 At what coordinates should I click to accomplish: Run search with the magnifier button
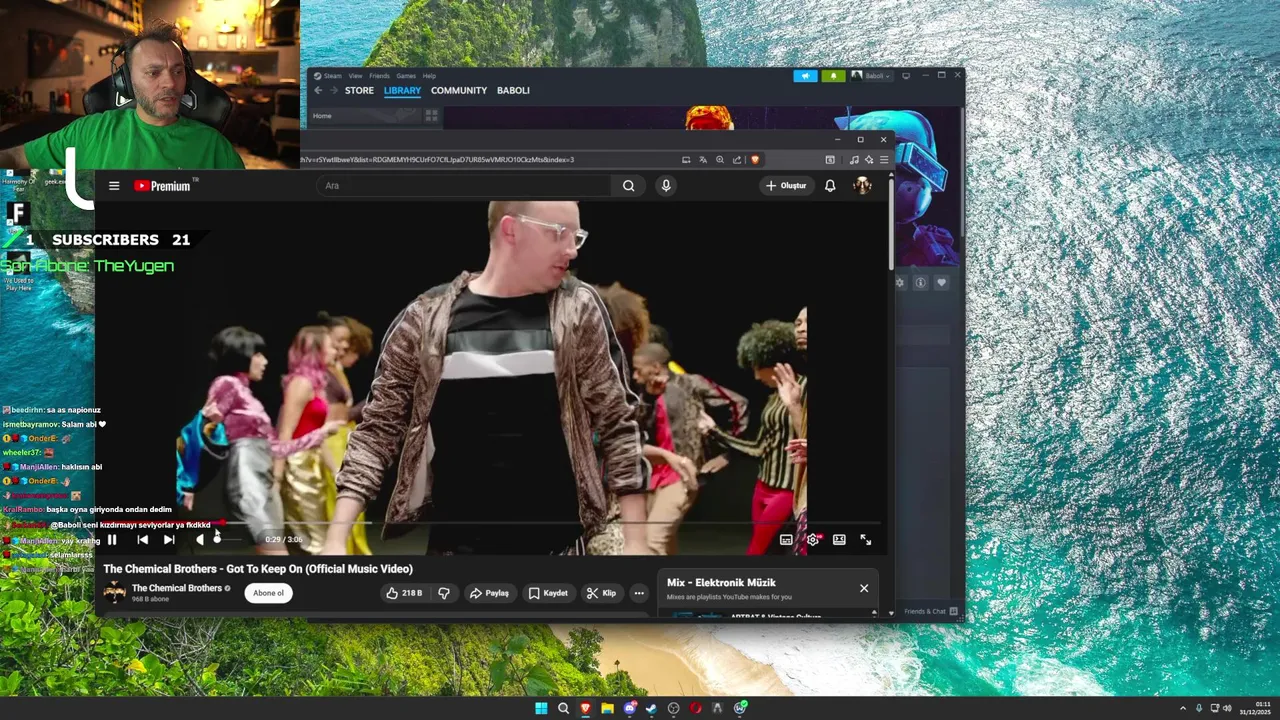click(628, 186)
